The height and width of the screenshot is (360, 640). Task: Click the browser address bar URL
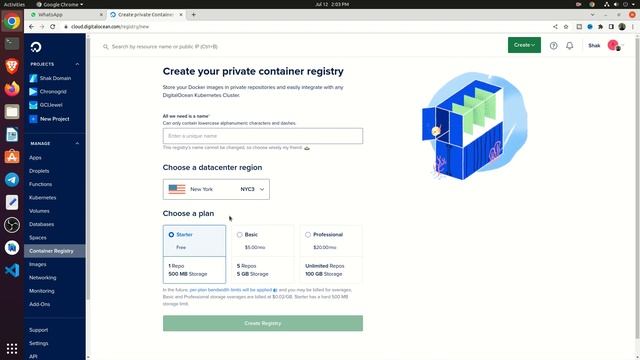(x=110, y=27)
